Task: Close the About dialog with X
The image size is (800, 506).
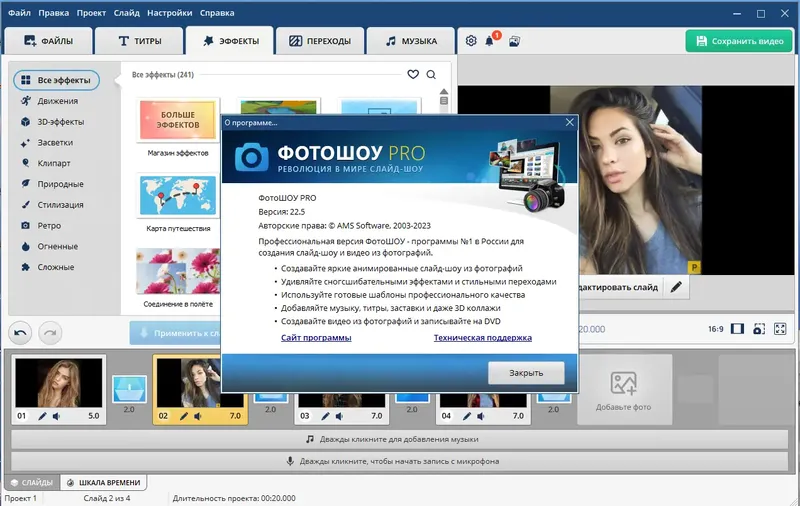Action: point(570,122)
